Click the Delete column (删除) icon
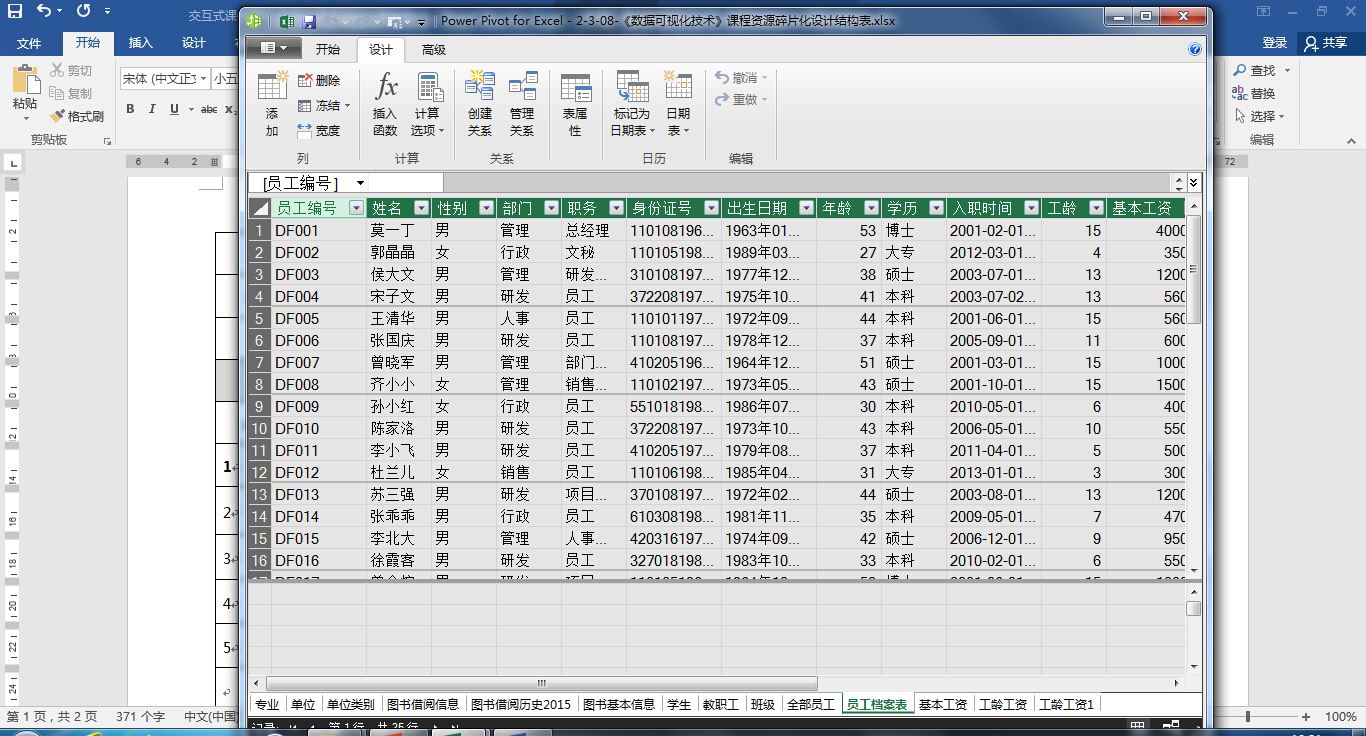Screen dimensions: 1366x736 point(319,81)
